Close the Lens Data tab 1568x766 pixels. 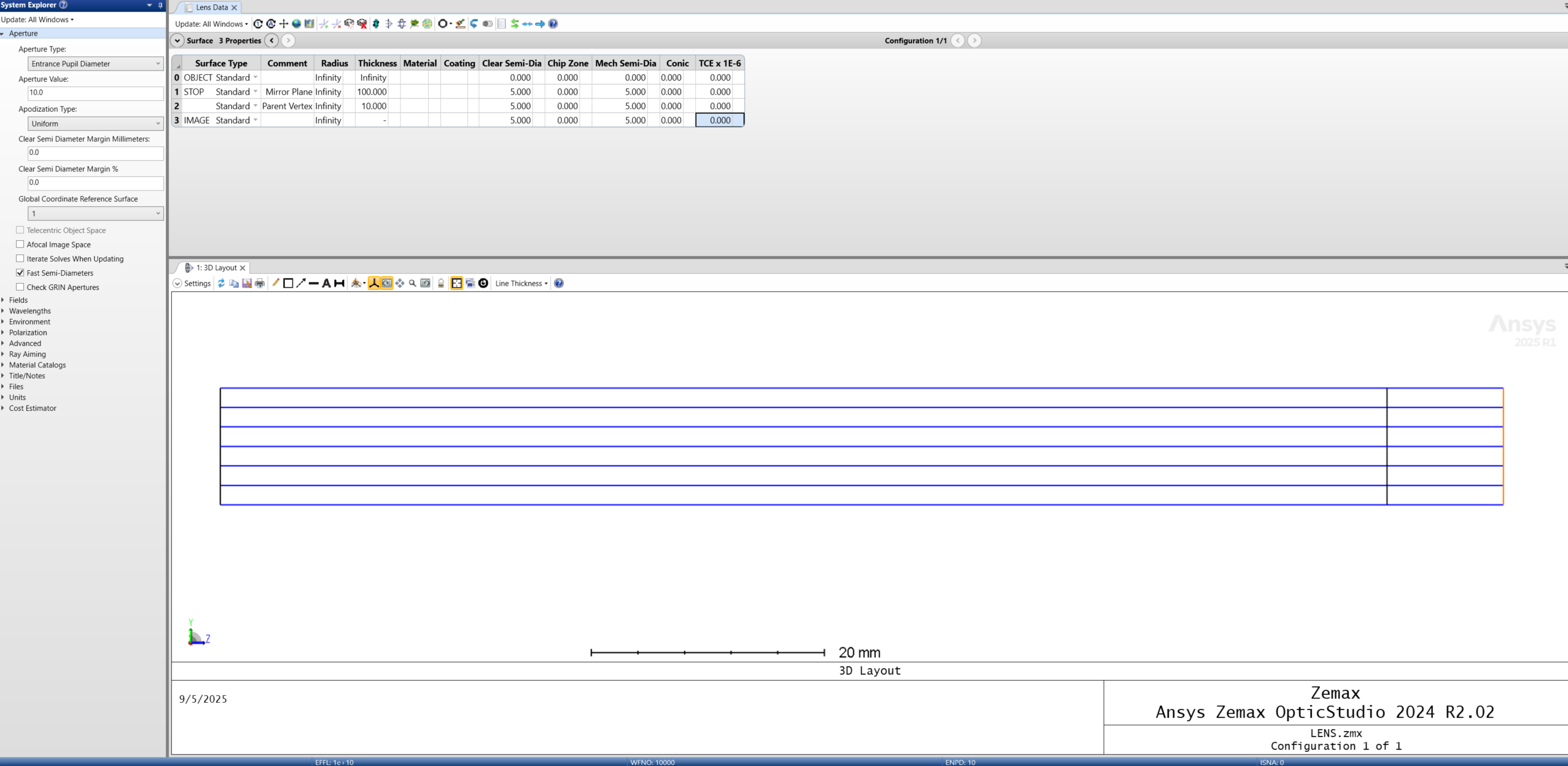234,7
